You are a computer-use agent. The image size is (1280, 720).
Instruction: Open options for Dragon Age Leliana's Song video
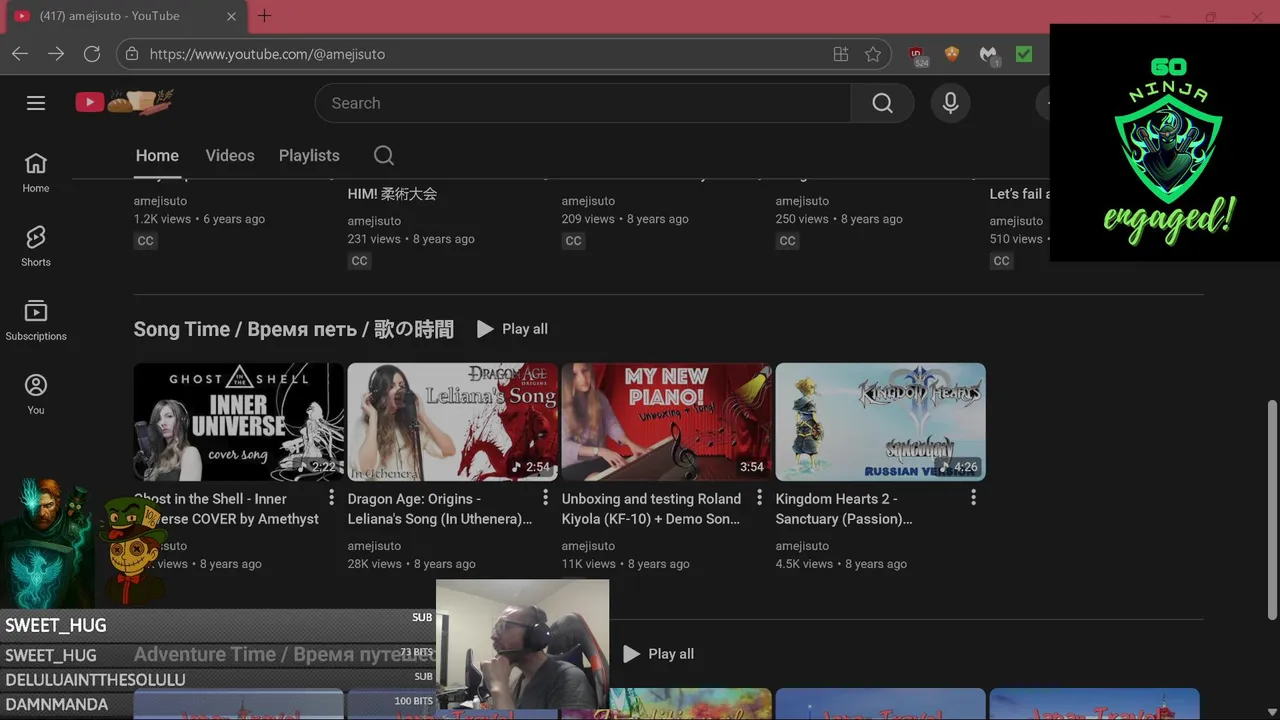[x=545, y=497]
